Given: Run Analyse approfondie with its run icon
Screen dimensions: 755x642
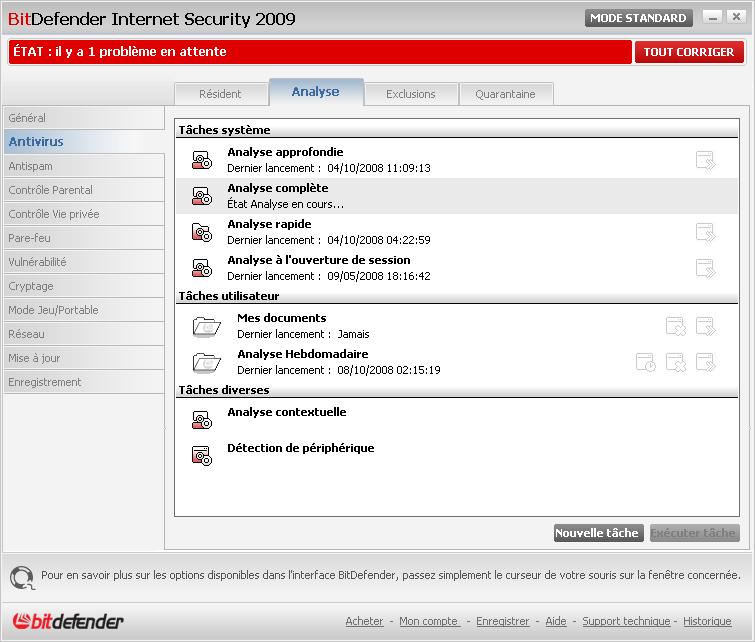Looking at the screenshot, I should 705,160.
